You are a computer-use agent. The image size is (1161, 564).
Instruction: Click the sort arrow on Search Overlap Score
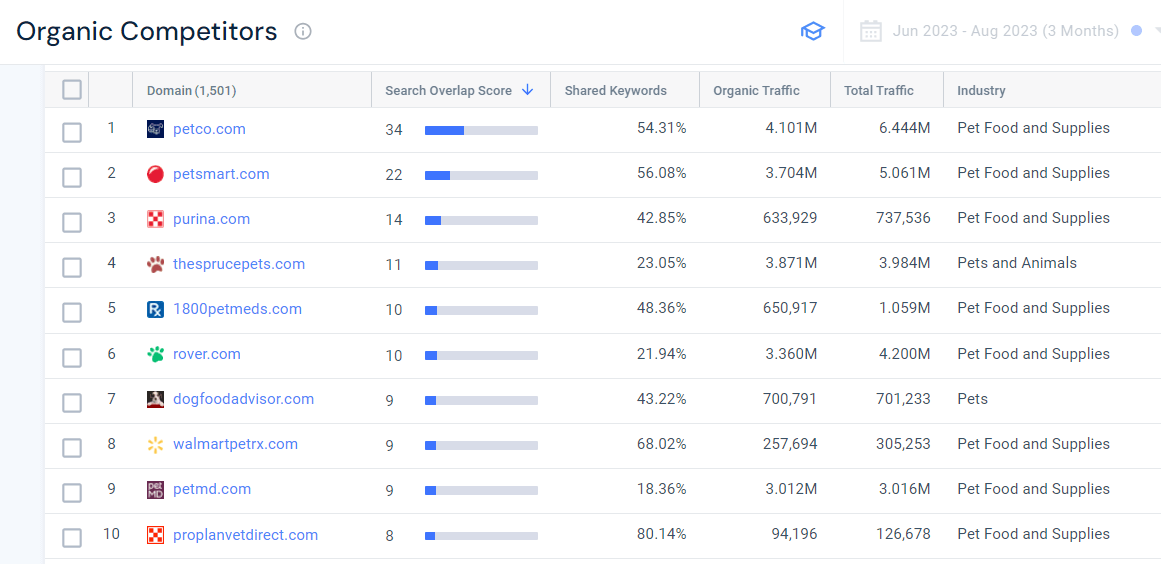(x=527, y=90)
